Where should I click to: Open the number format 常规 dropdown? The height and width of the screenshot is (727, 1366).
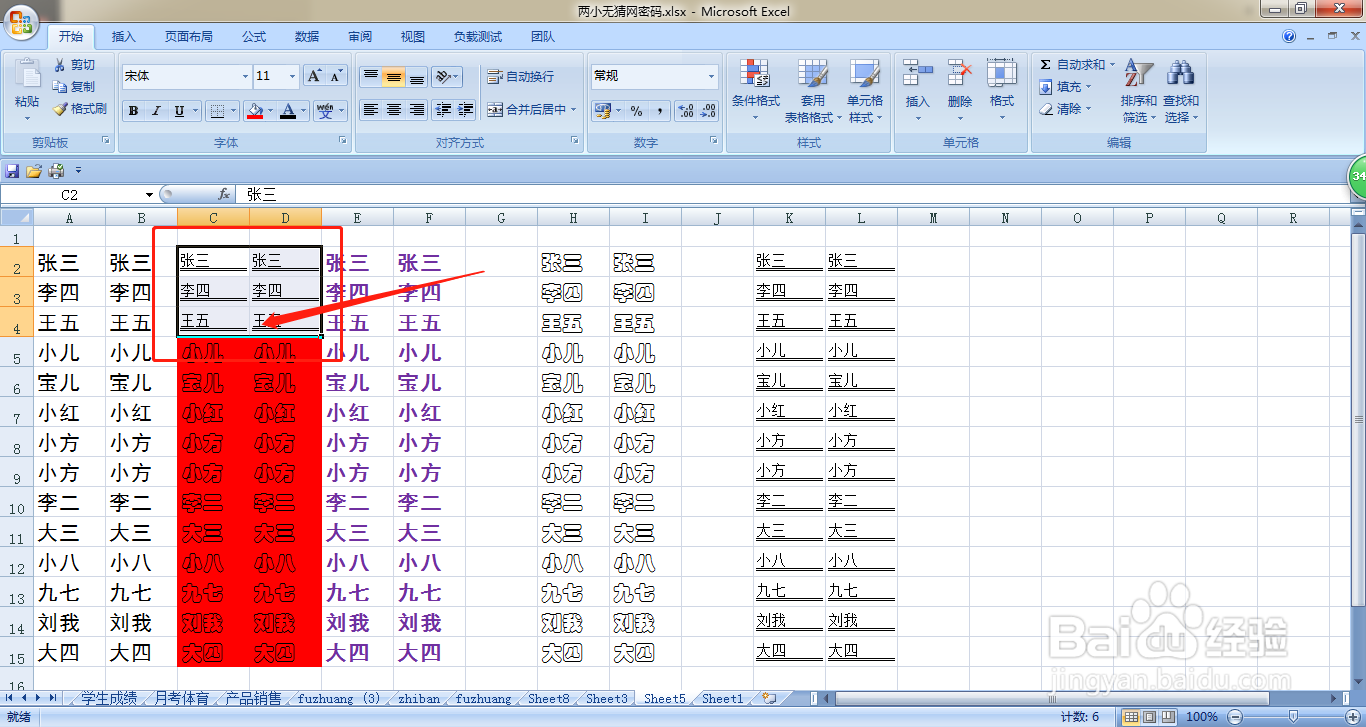point(712,76)
